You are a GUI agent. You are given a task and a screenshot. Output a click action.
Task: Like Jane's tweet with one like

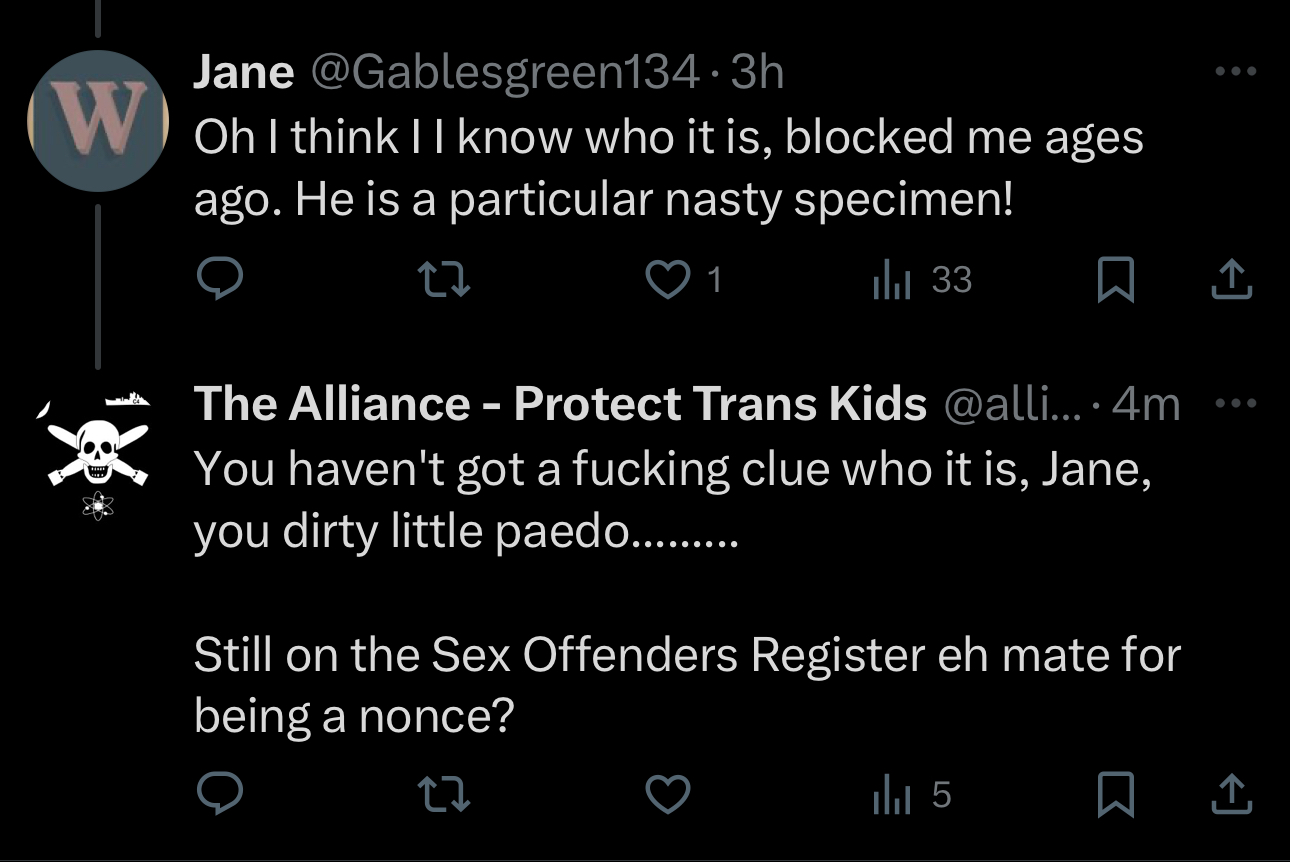coord(672,281)
